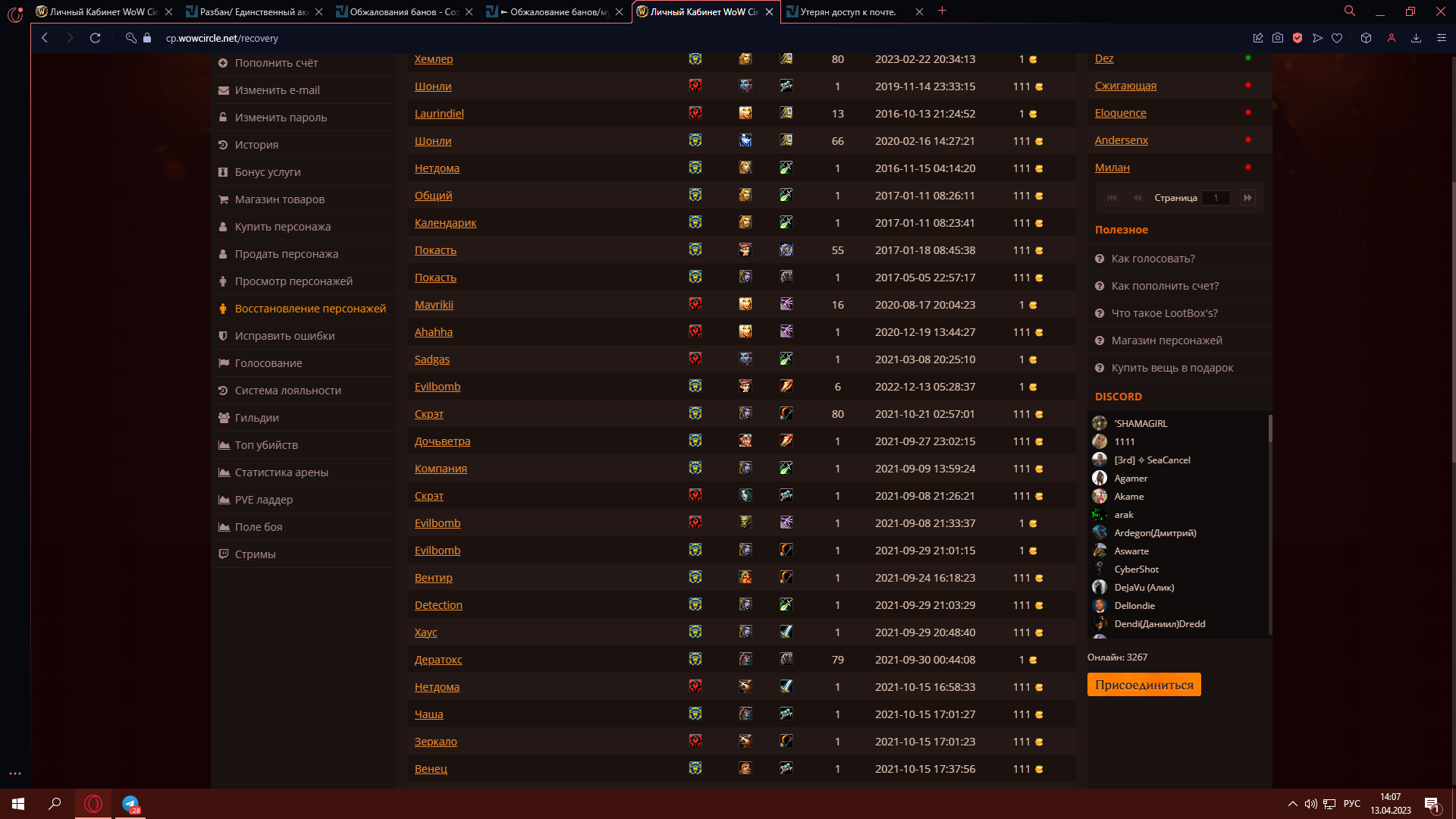Click the Страница page number field
Viewport: 1456px width, 819px height.
[x=1216, y=198]
